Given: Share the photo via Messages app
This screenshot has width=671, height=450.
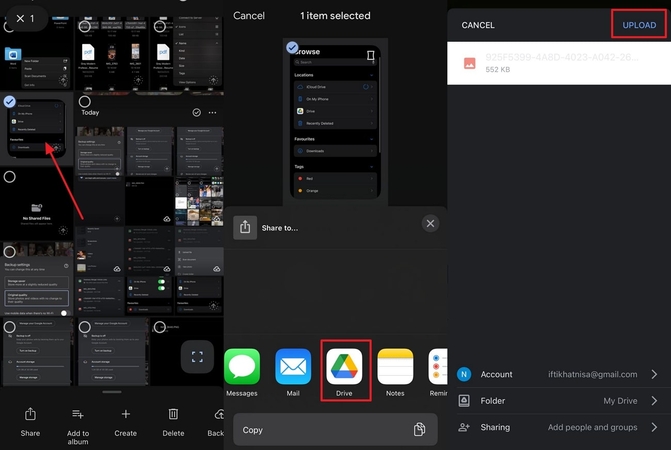Looking at the screenshot, I should pos(242,367).
